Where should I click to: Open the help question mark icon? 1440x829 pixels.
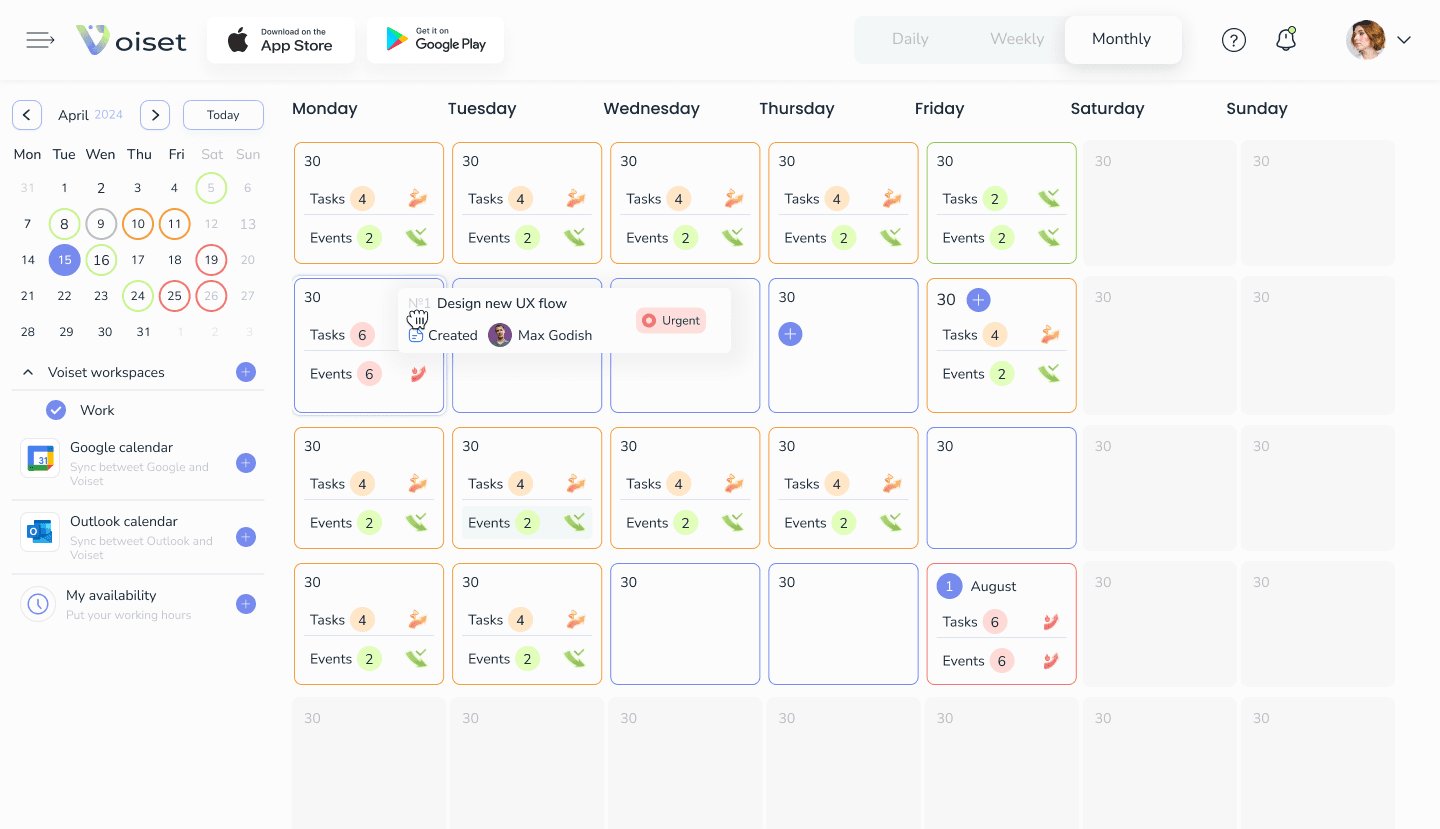[1234, 39]
